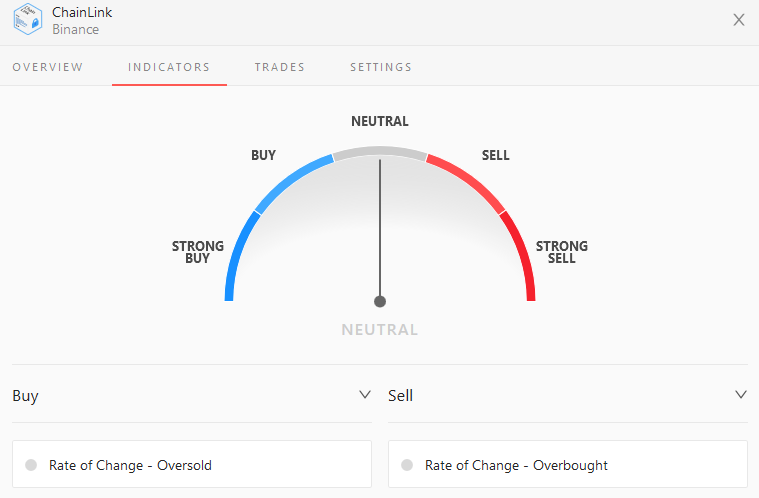Screen dimensions: 759x498
Task: Expand the Buy section chevron
Action: pos(365,395)
